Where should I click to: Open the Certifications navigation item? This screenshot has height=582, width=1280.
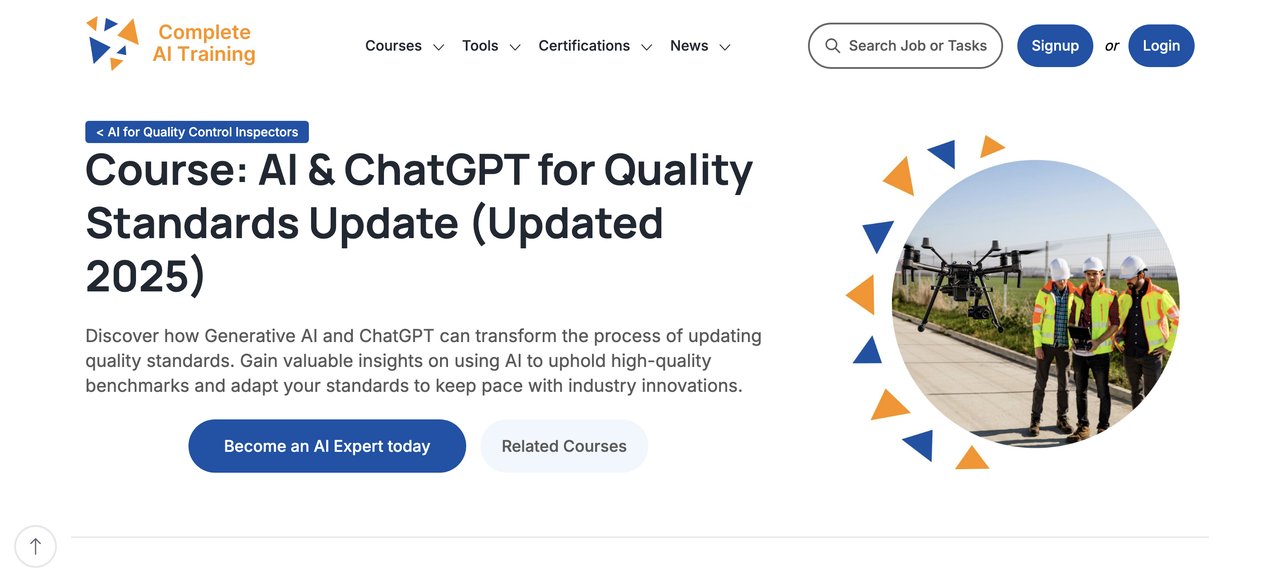pyautogui.click(x=584, y=45)
